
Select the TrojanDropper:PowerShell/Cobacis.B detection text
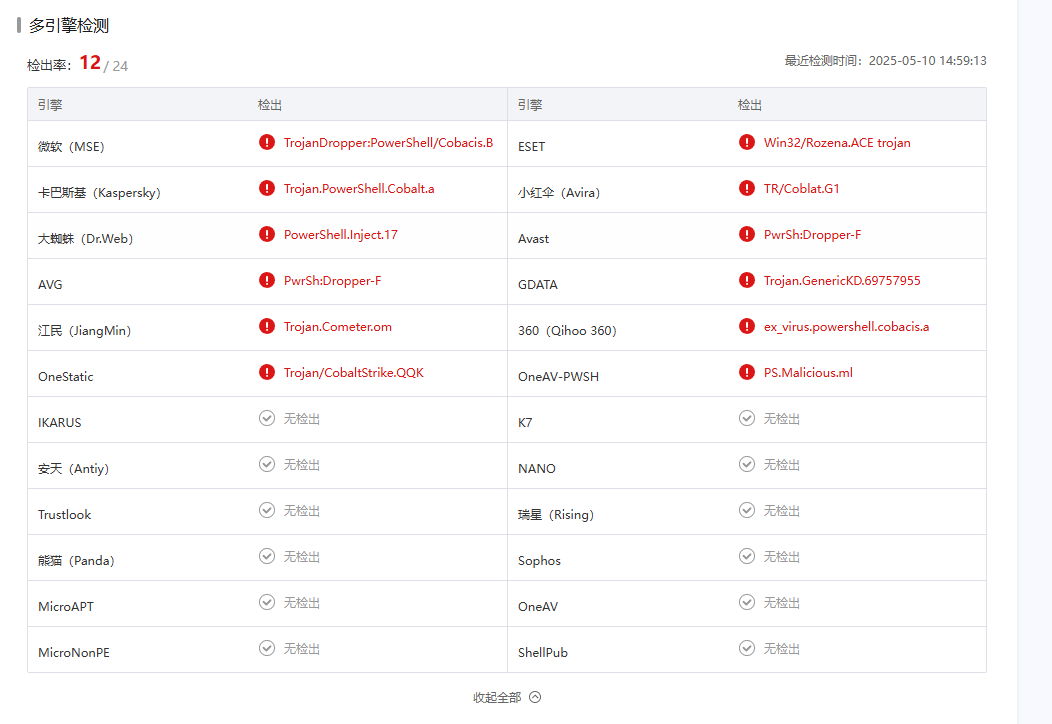click(388, 143)
